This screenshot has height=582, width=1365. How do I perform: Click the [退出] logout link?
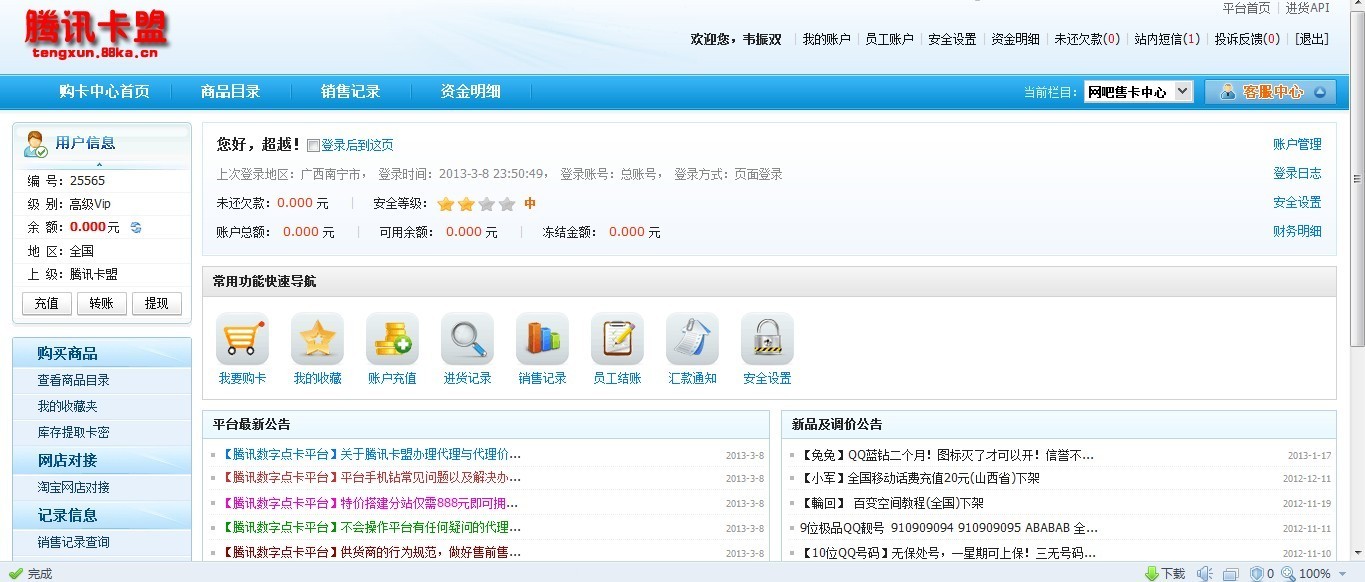point(1312,39)
